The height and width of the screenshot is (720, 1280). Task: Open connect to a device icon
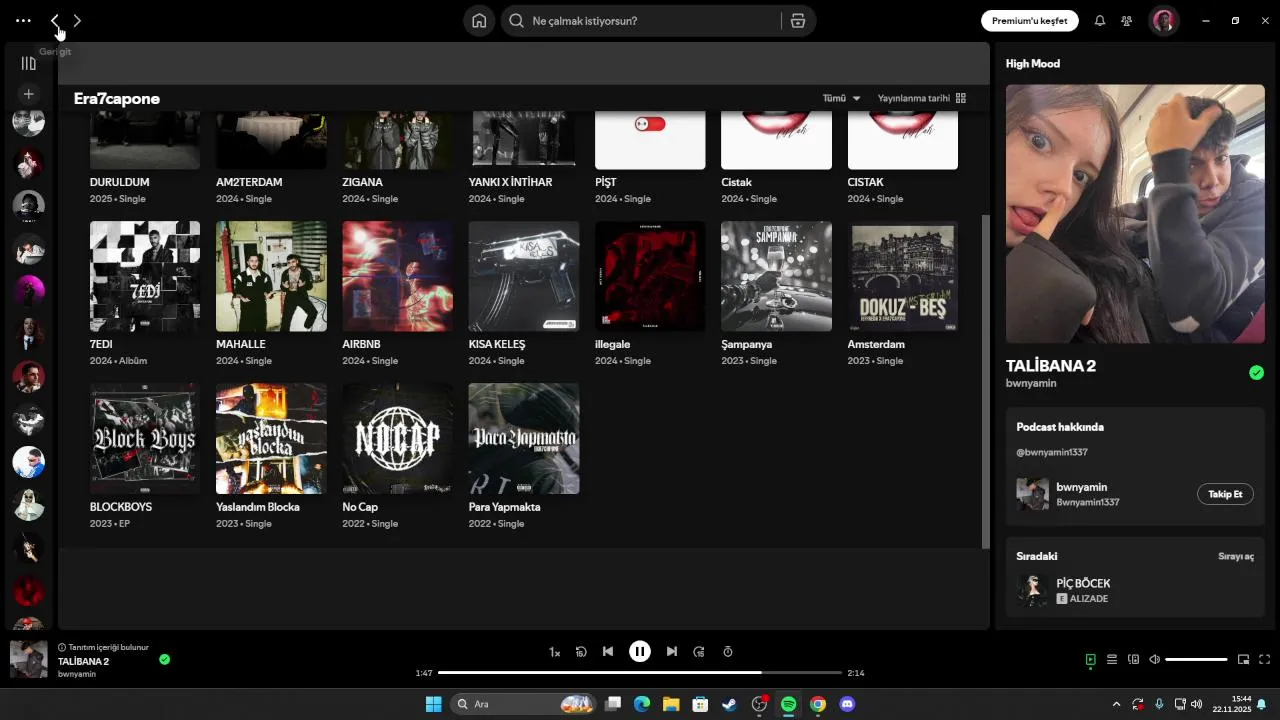pyautogui.click(x=1134, y=660)
